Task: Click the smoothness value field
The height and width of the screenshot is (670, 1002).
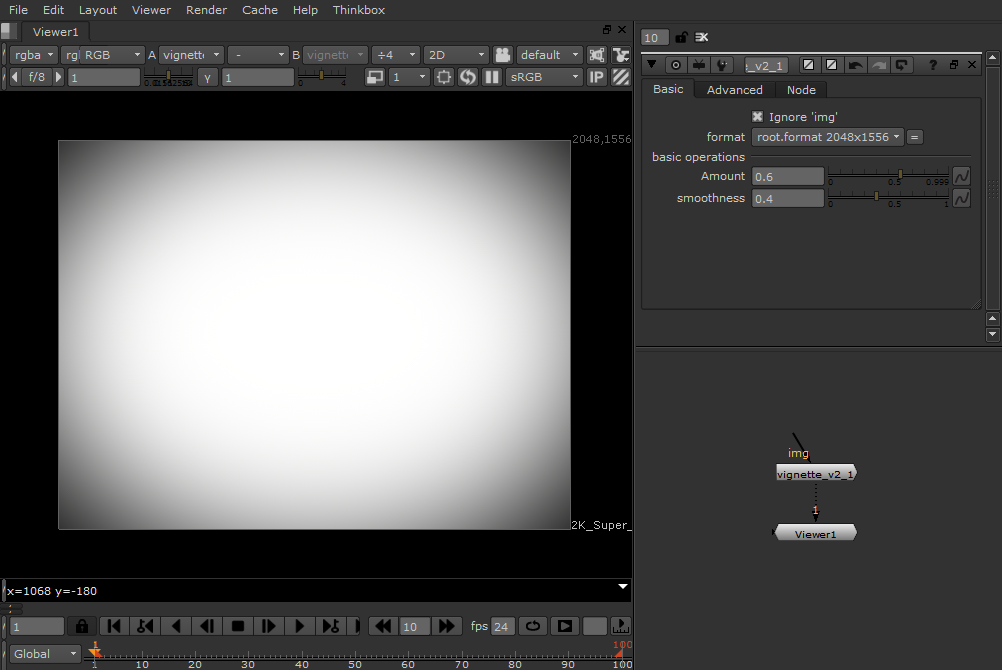Action: (x=788, y=199)
